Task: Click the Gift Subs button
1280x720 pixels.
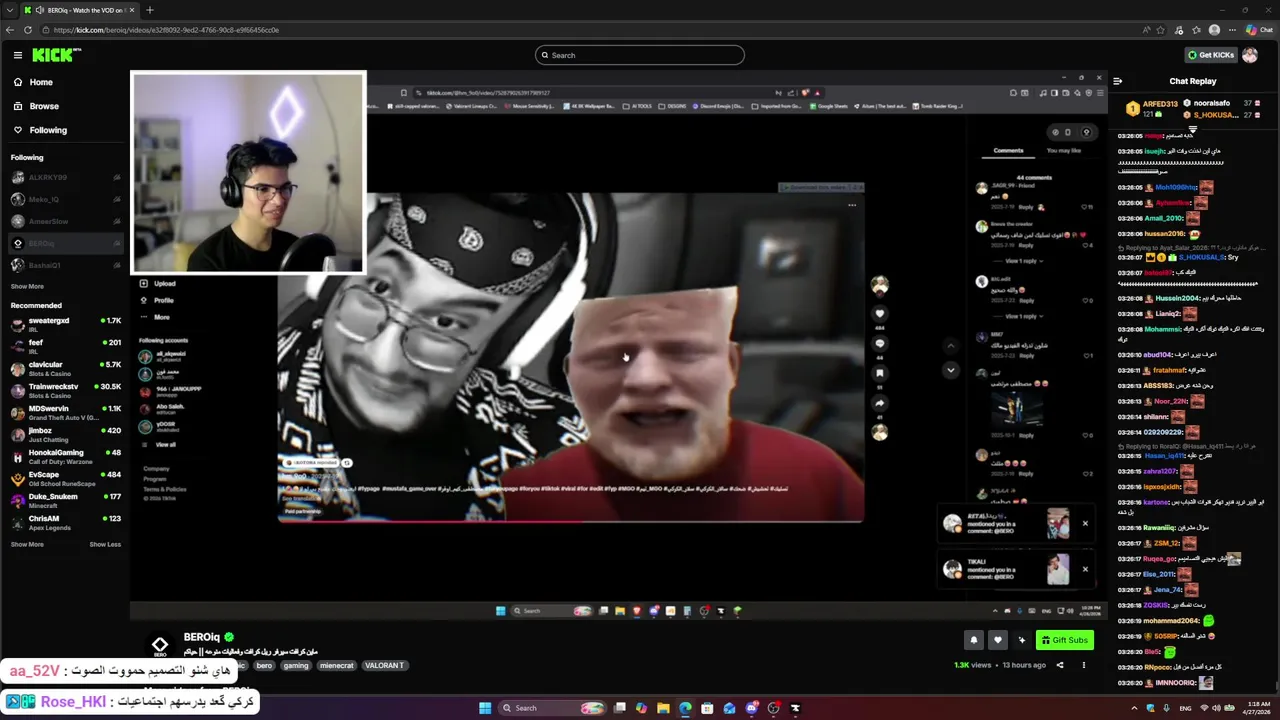Action: coord(1065,640)
